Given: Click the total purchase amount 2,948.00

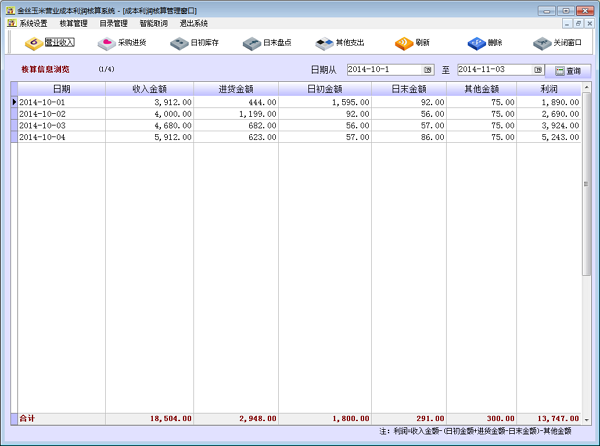Looking at the screenshot, I should pos(236,418).
